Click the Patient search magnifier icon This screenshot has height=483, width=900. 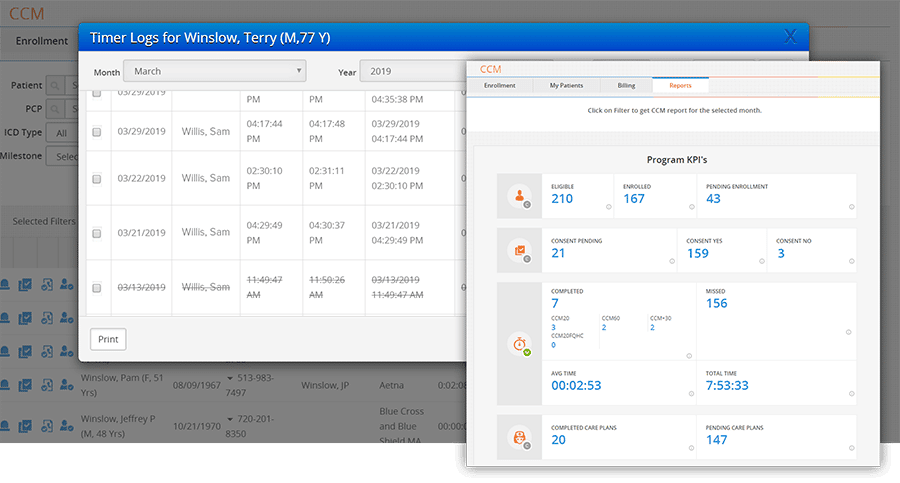[x=55, y=86]
